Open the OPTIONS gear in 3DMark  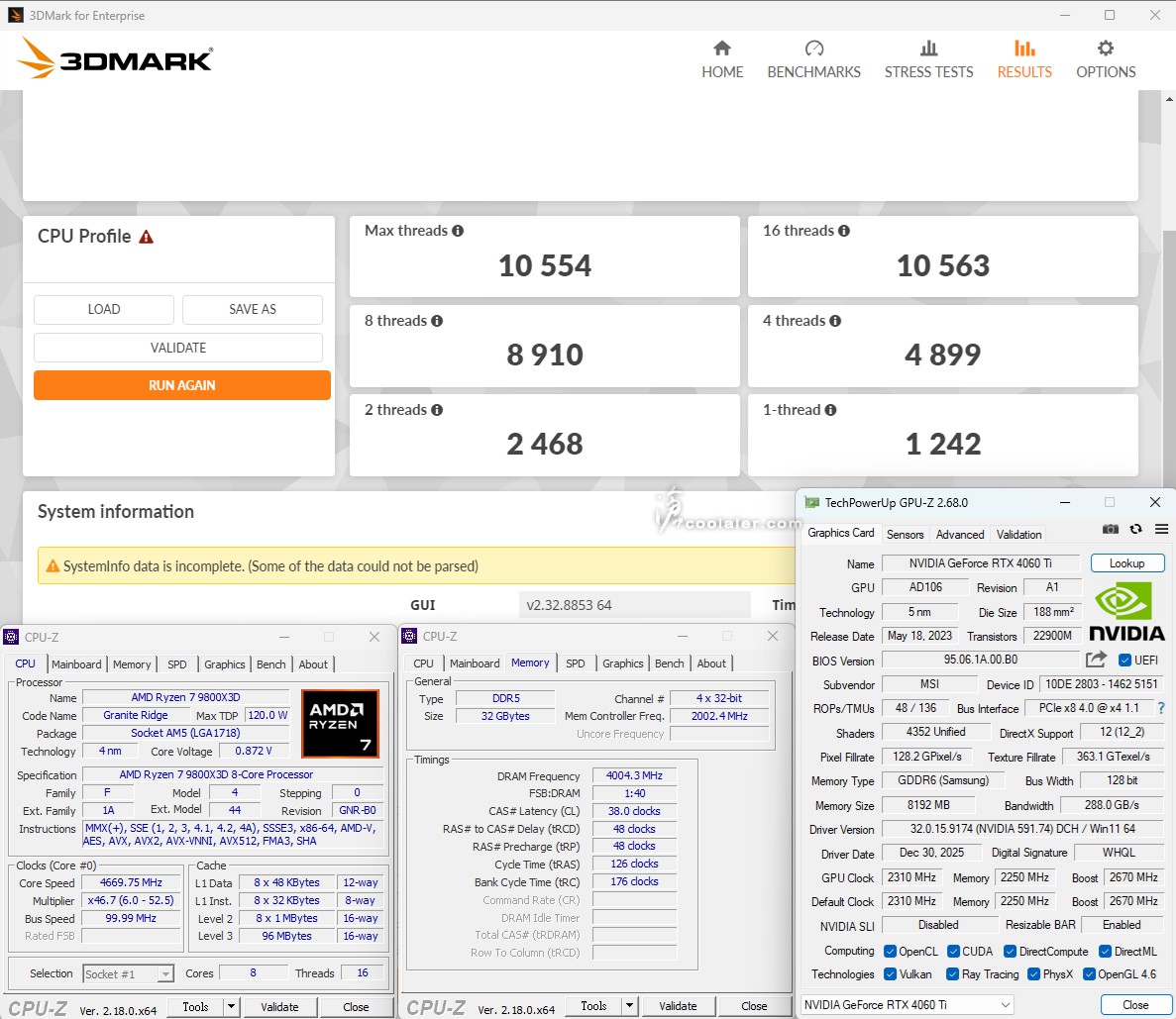pyautogui.click(x=1106, y=59)
